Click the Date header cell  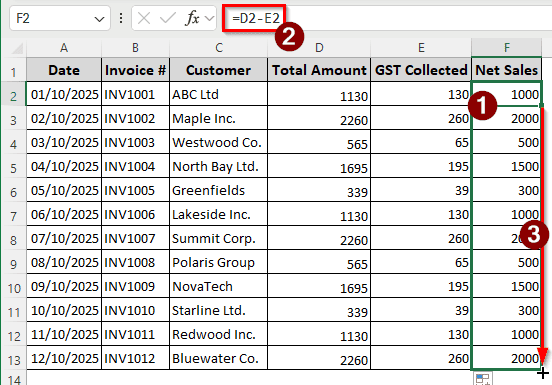coord(64,70)
